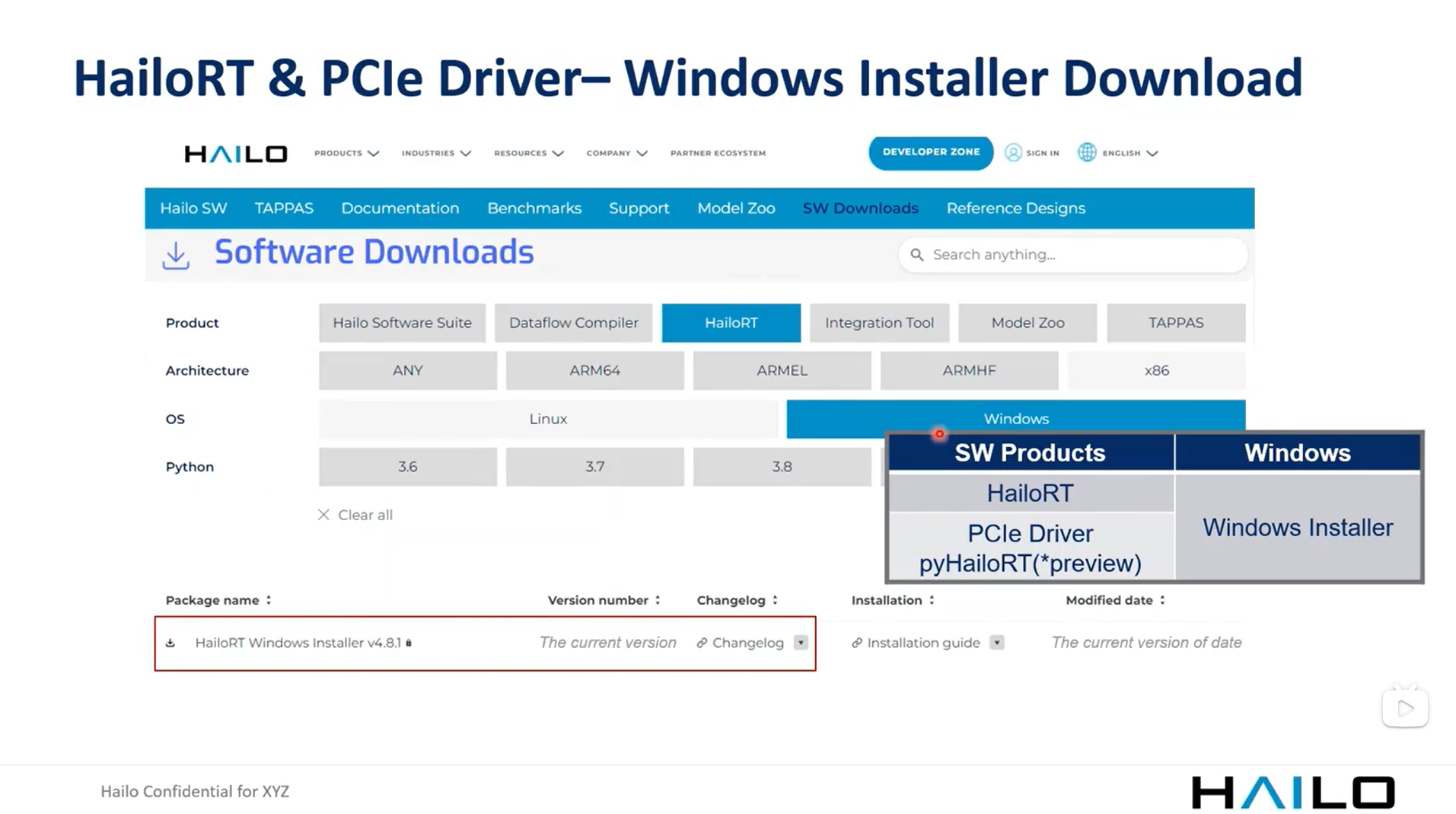Click the Sign In link text
1456x814 pixels.
[x=1042, y=153]
